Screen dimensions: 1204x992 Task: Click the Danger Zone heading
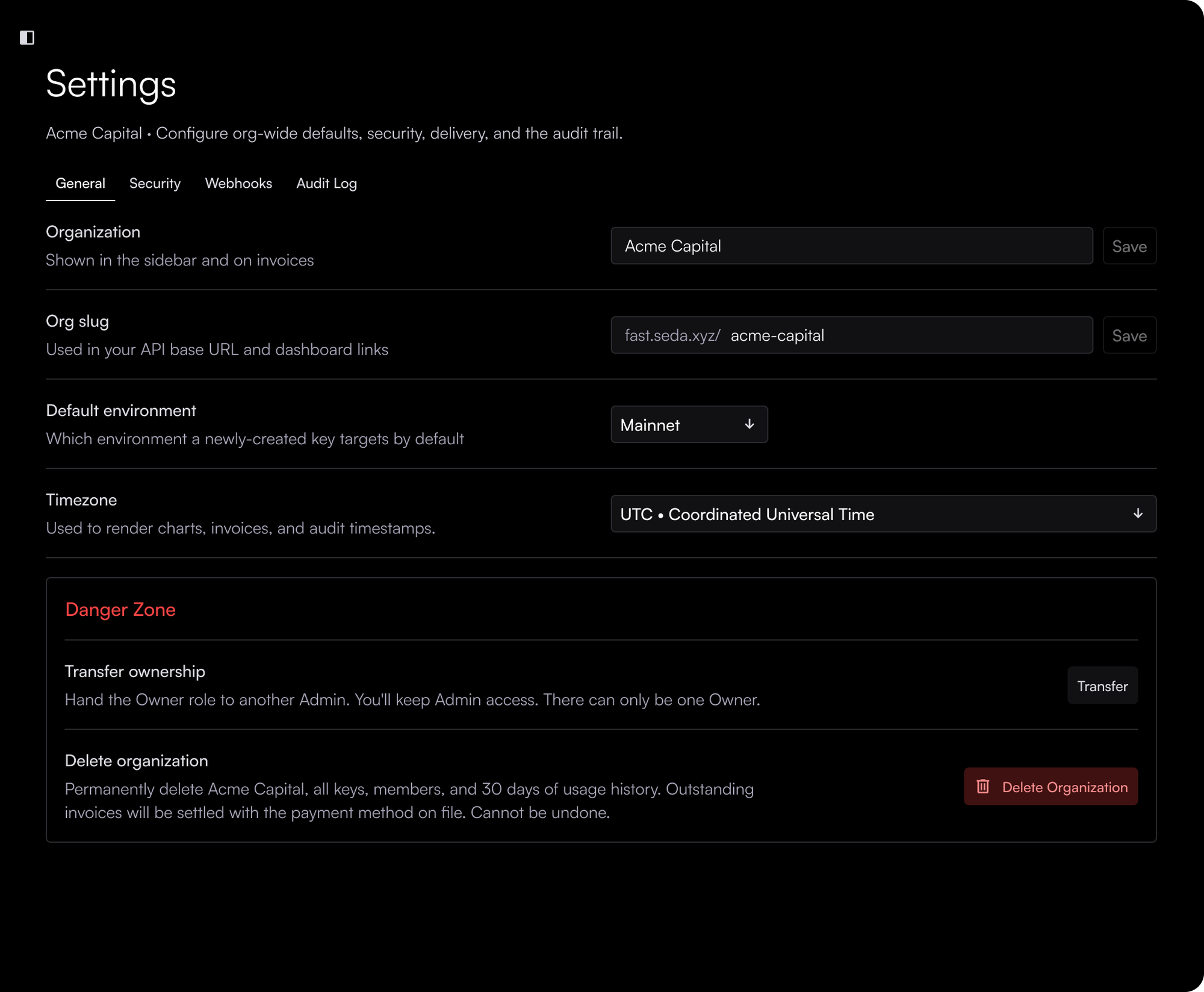click(120, 609)
